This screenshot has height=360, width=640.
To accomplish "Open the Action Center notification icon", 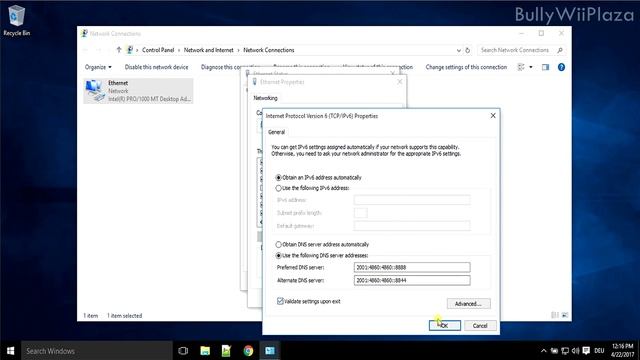I will (586, 351).
